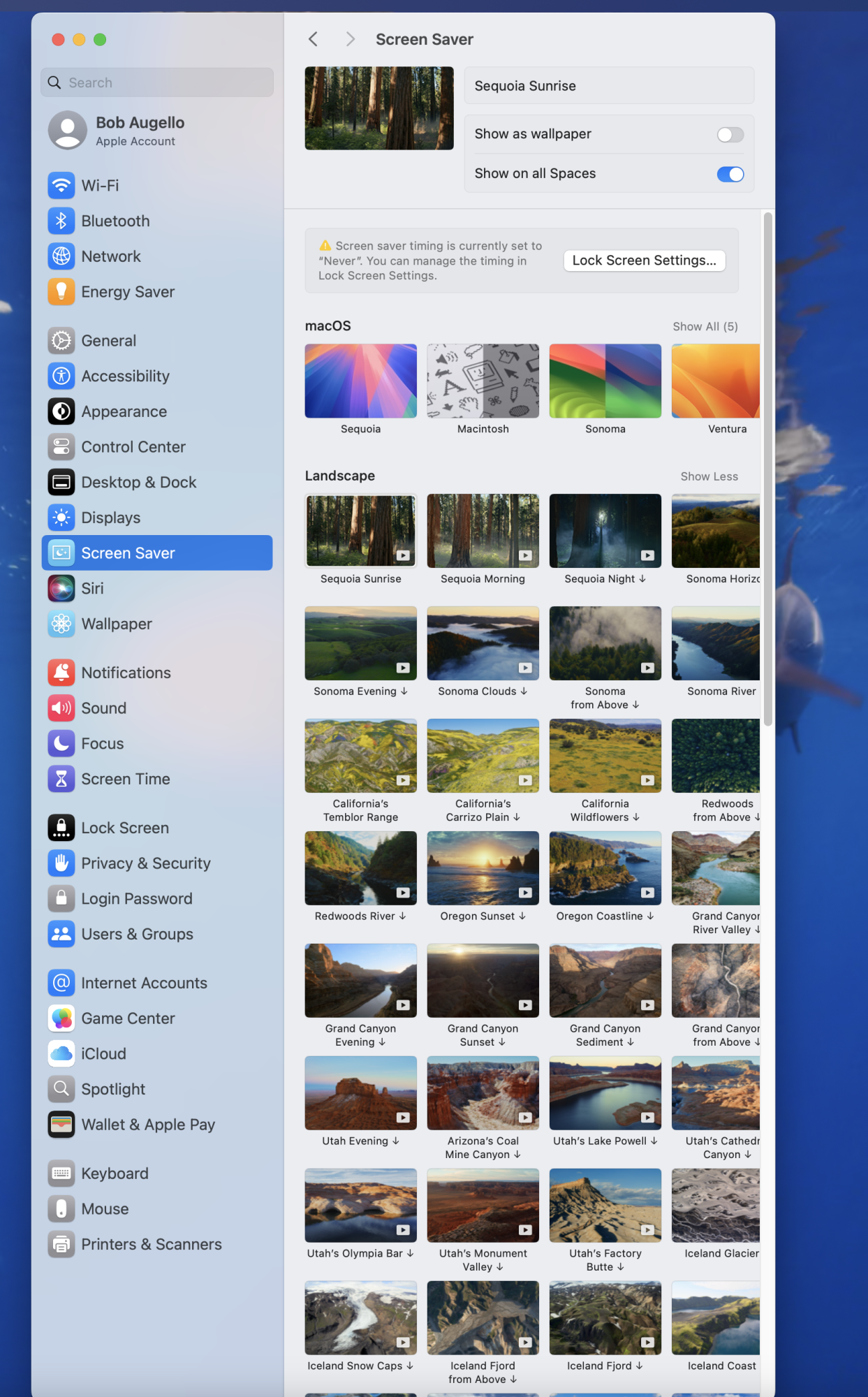Select California Wildflowers thumbnail

tap(605, 756)
